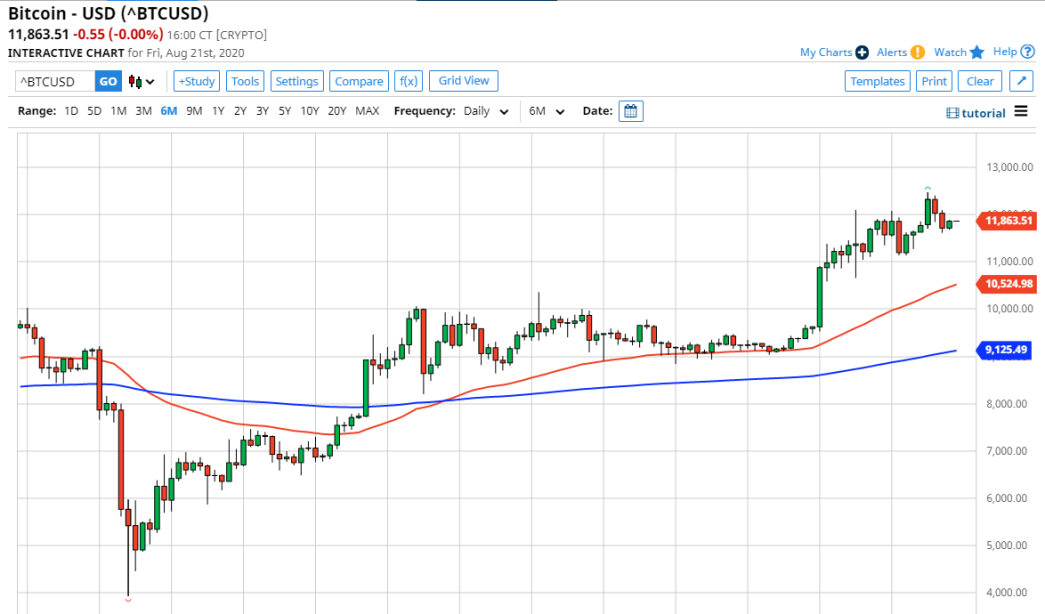Click the expand chart arrow icon

point(1021,82)
